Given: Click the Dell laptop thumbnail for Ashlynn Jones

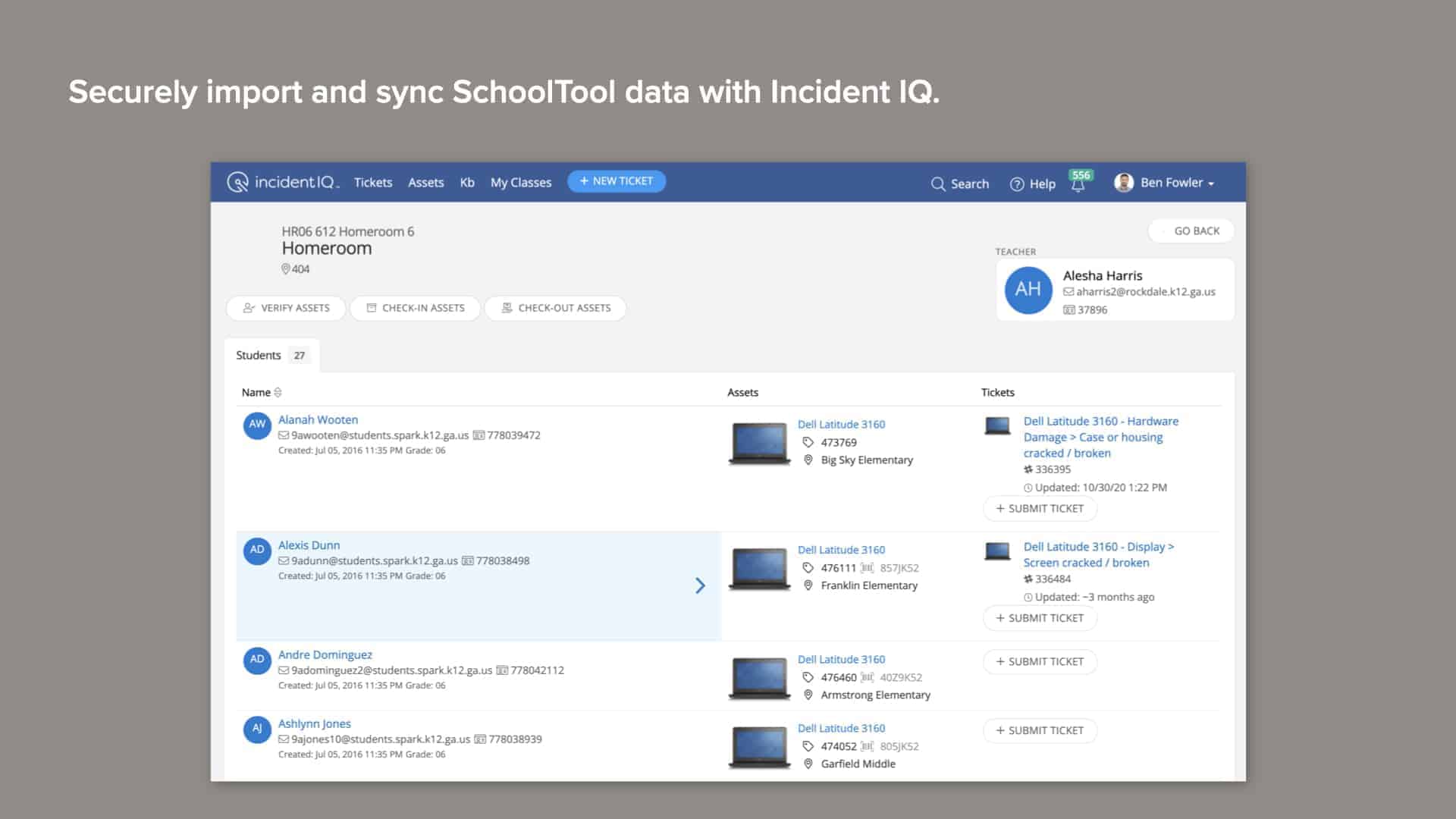Looking at the screenshot, I should (x=758, y=747).
